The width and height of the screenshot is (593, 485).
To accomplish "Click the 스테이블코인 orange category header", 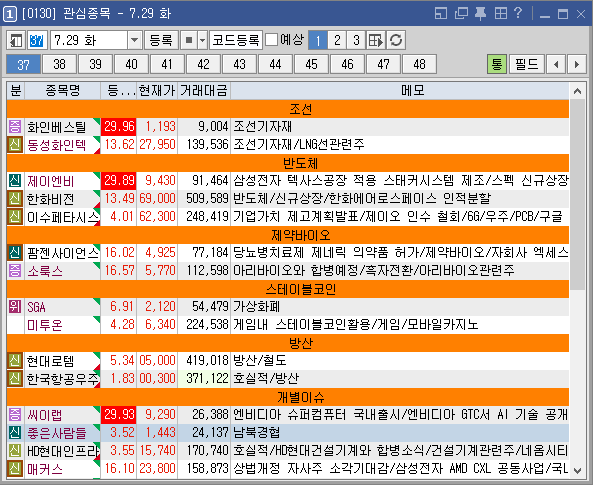I will pyautogui.click(x=288, y=289).
